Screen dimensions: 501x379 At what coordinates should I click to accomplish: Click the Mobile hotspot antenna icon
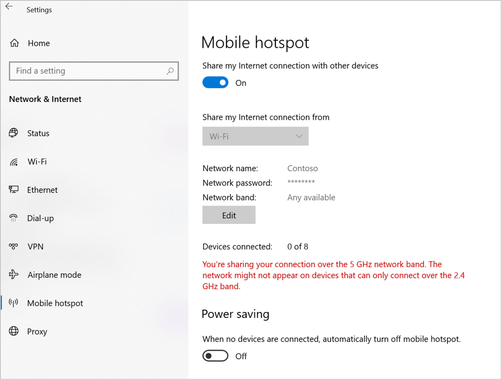14,303
